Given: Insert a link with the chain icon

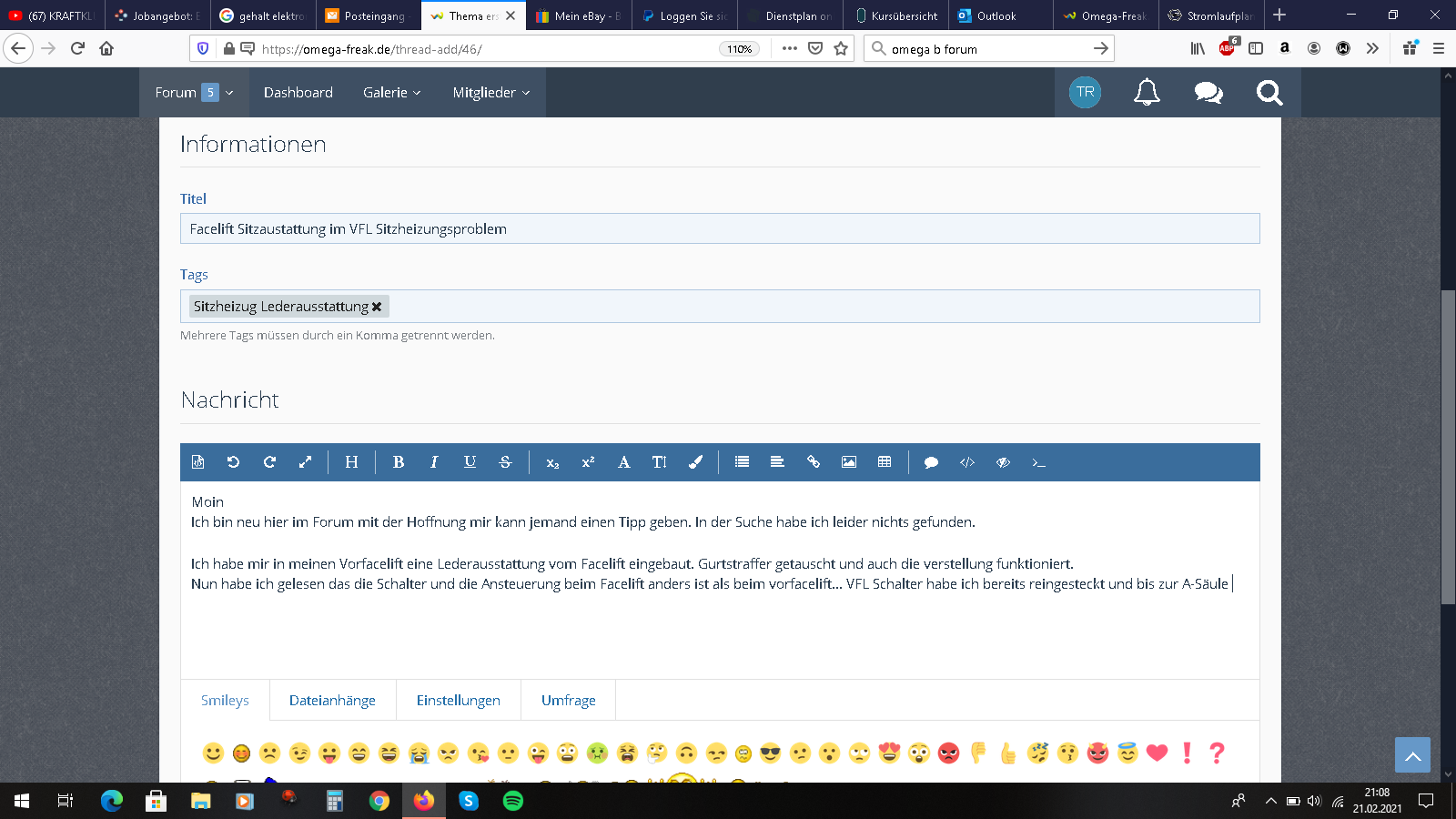Looking at the screenshot, I should [814, 462].
